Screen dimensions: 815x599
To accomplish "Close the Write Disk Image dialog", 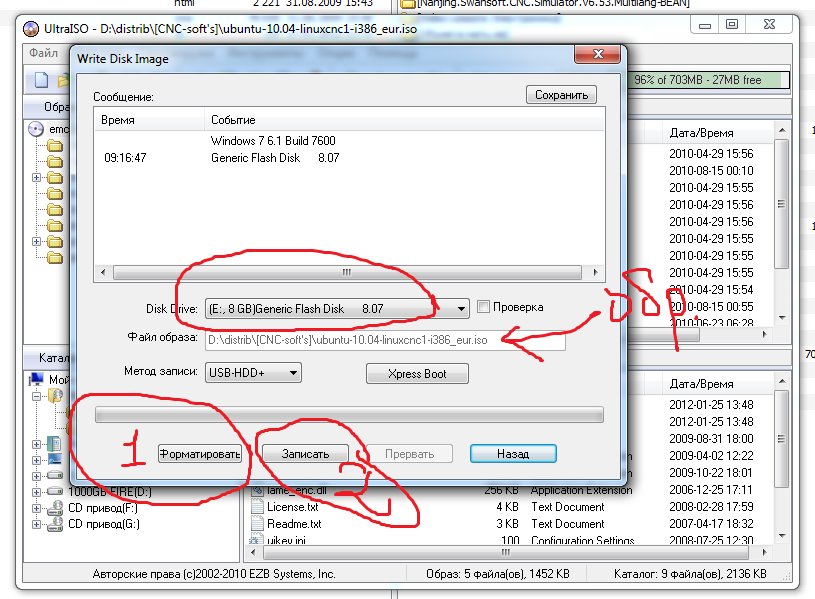I will point(598,54).
